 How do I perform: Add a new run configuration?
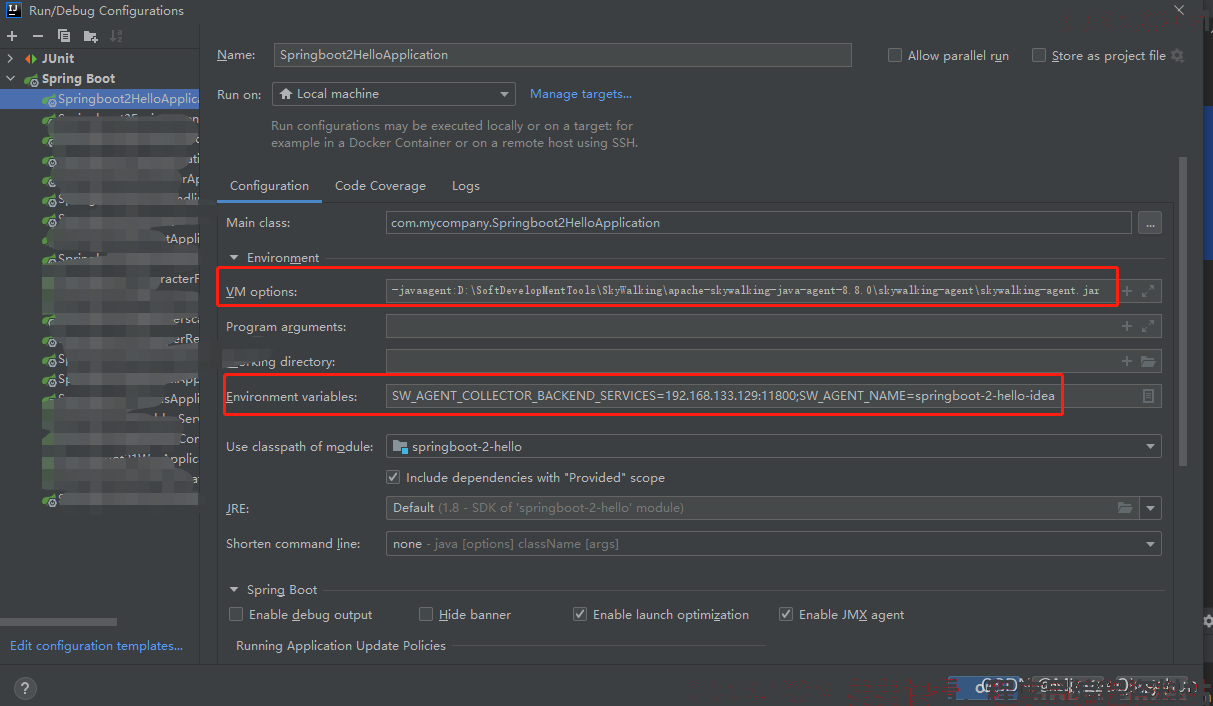point(12,36)
